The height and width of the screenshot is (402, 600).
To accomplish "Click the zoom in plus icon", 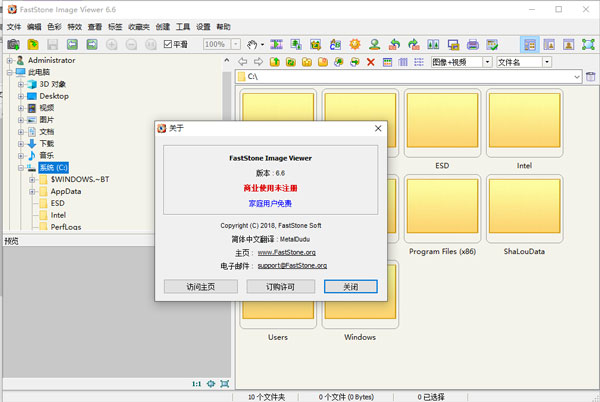I will [x=111, y=45].
